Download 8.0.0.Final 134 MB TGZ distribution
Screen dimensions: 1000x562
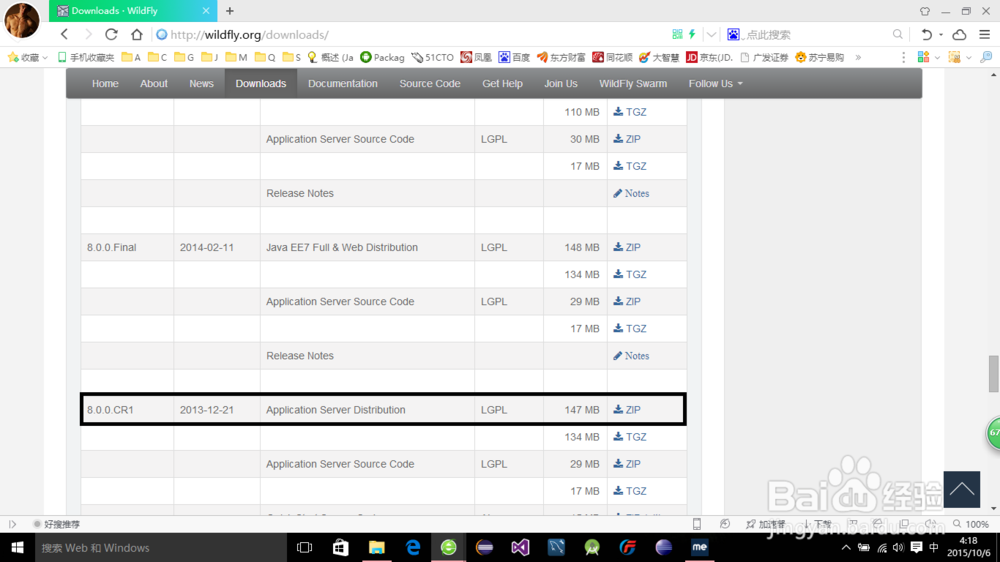[x=630, y=274]
